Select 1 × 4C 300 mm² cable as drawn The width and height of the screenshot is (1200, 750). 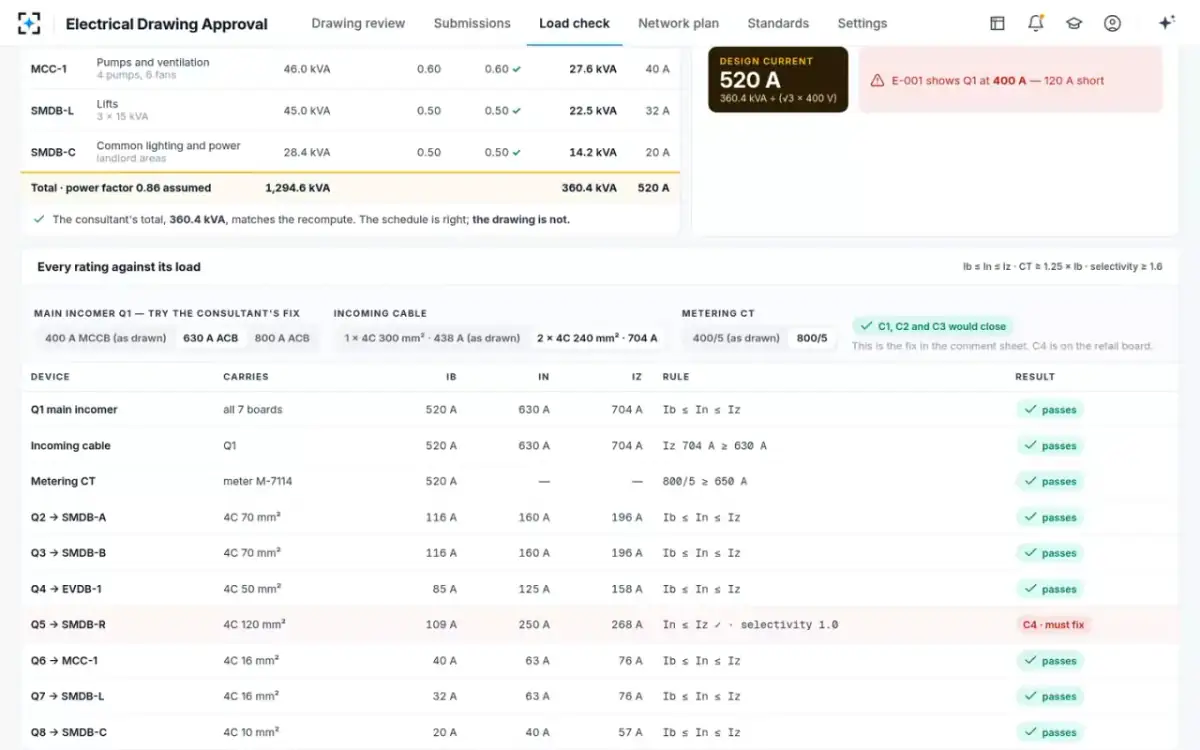(x=432, y=338)
